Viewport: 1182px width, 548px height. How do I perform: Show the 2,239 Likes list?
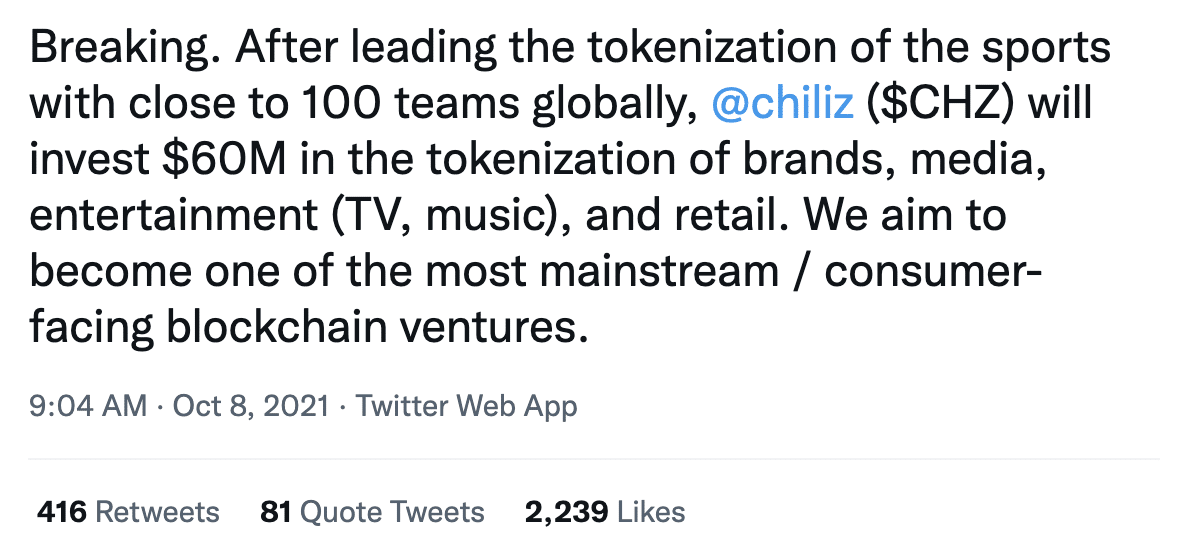point(605,513)
